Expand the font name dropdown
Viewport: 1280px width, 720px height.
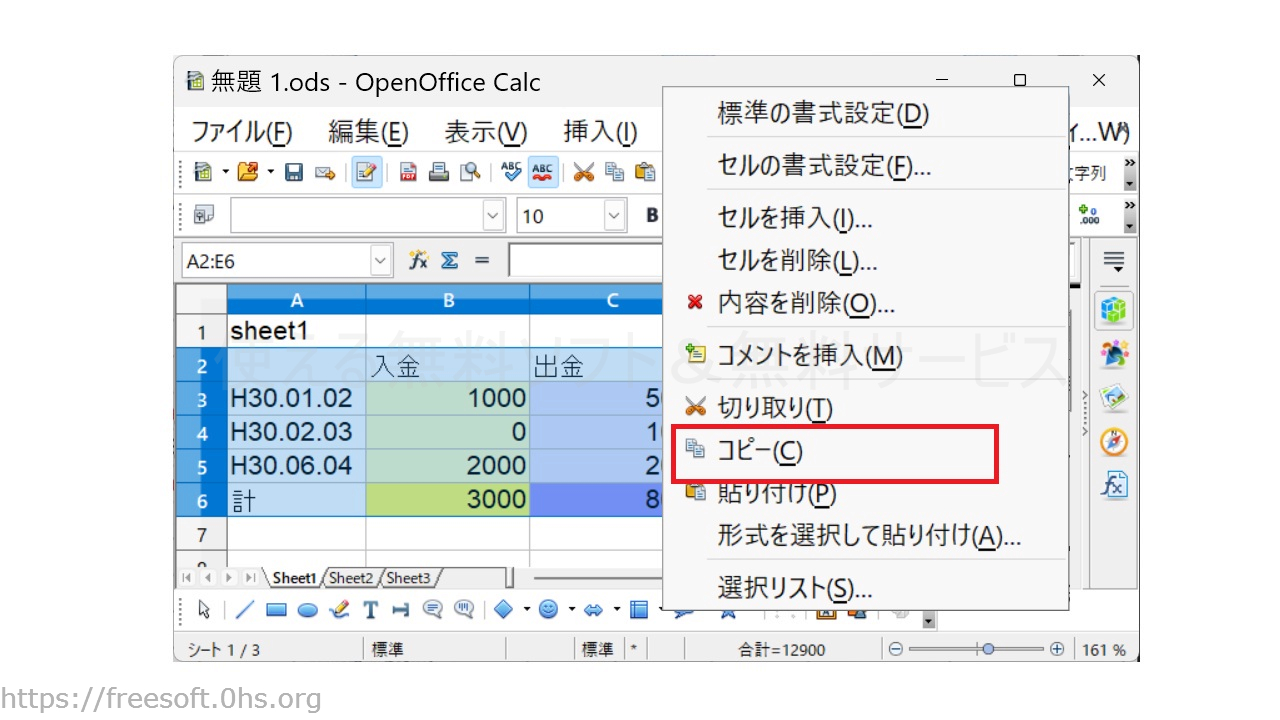click(x=493, y=215)
